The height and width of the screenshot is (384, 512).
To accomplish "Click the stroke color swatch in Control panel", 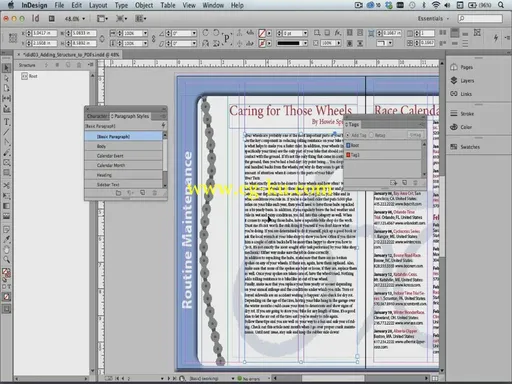I will coord(262,43).
